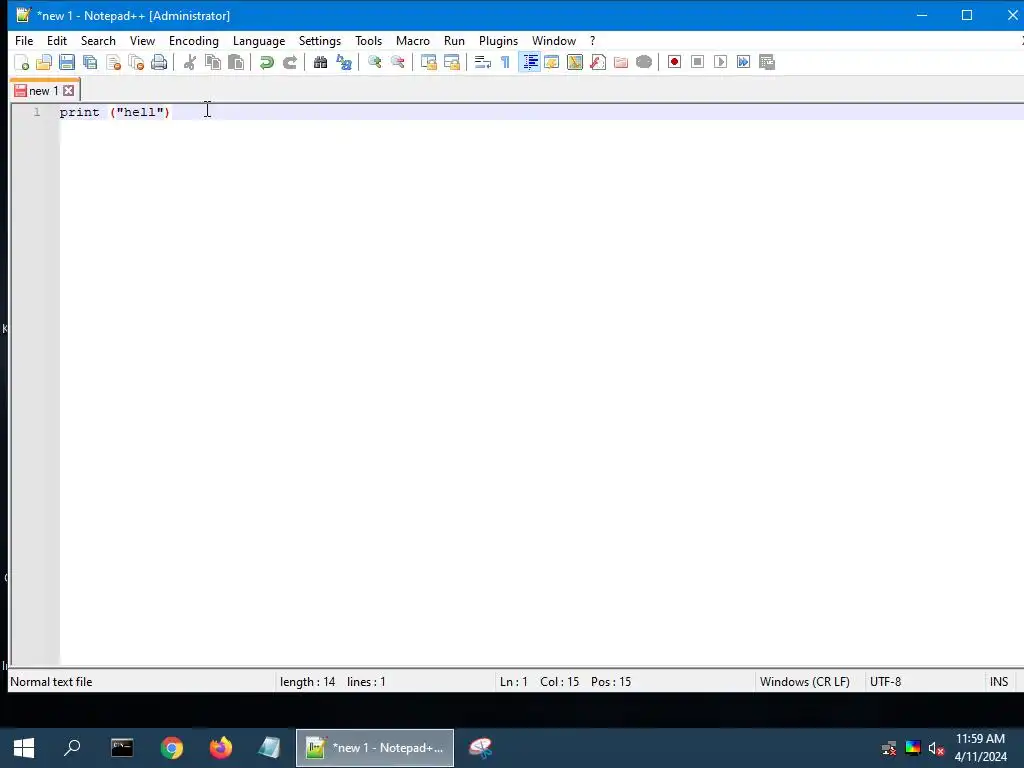Click the macro Playback button
Viewport: 1024px width, 768px height.
click(x=720, y=62)
